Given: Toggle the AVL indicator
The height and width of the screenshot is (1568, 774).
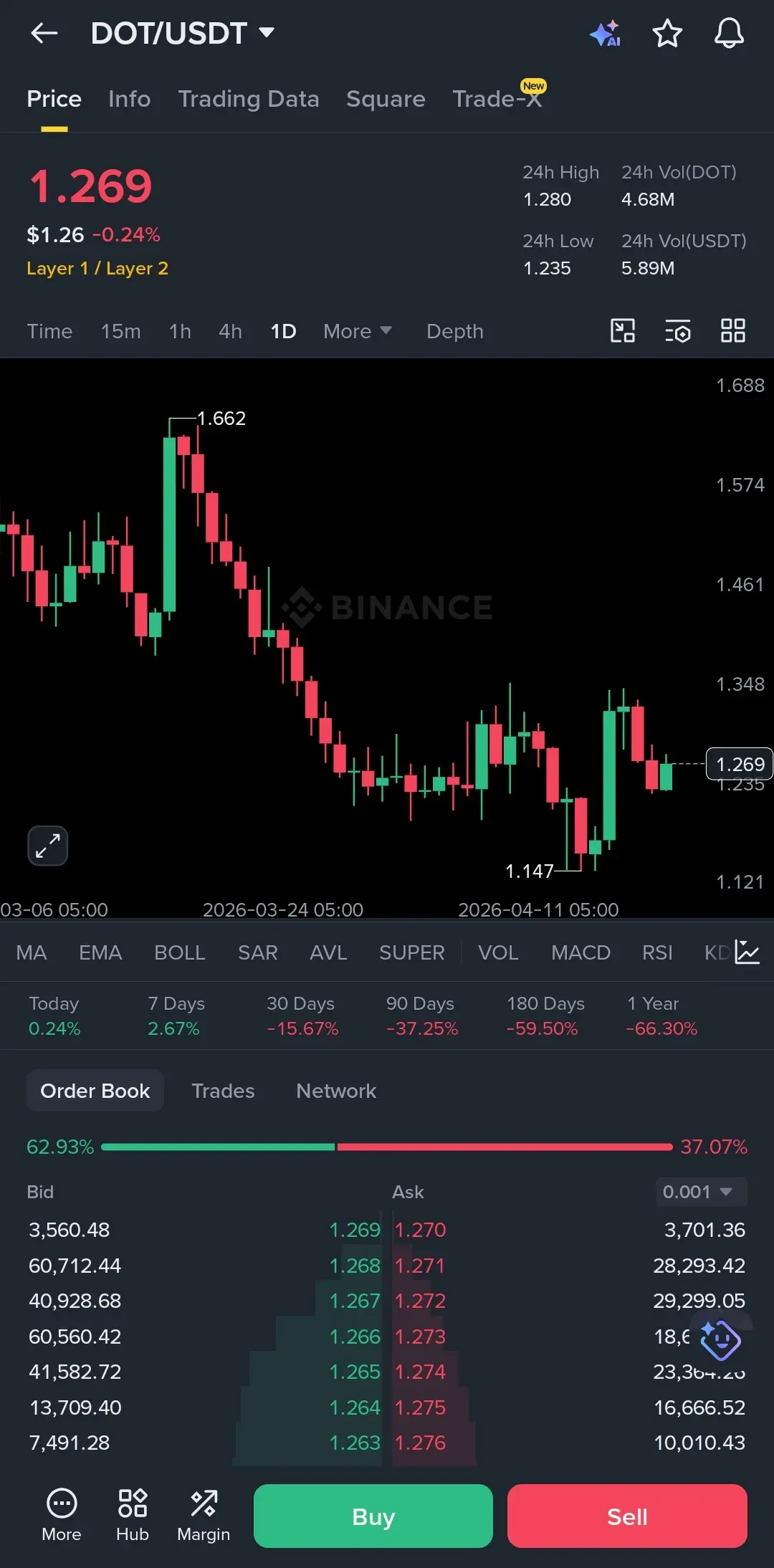Looking at the screenshot, I should 328,952.
